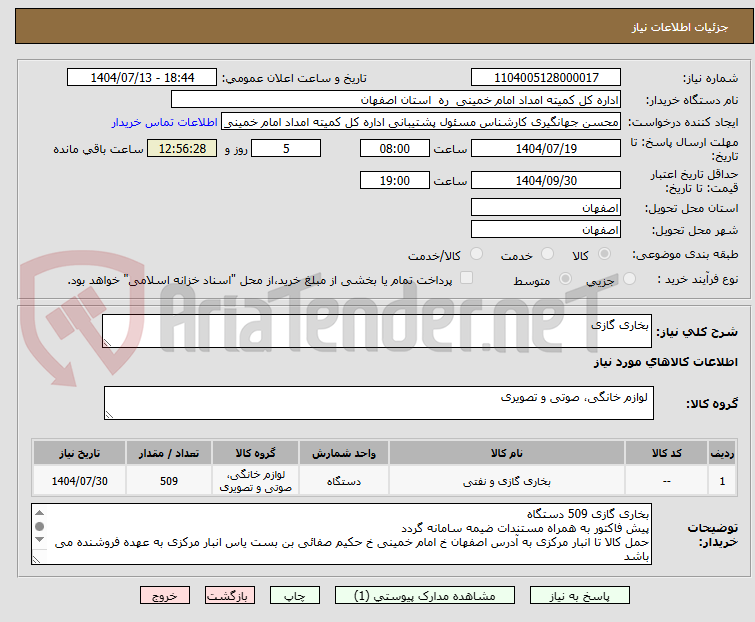Image resolution: width=755 pixels, height=622 pixels.
Task: Click the پاسخ به نیاز button
Action: coord(580,596)
